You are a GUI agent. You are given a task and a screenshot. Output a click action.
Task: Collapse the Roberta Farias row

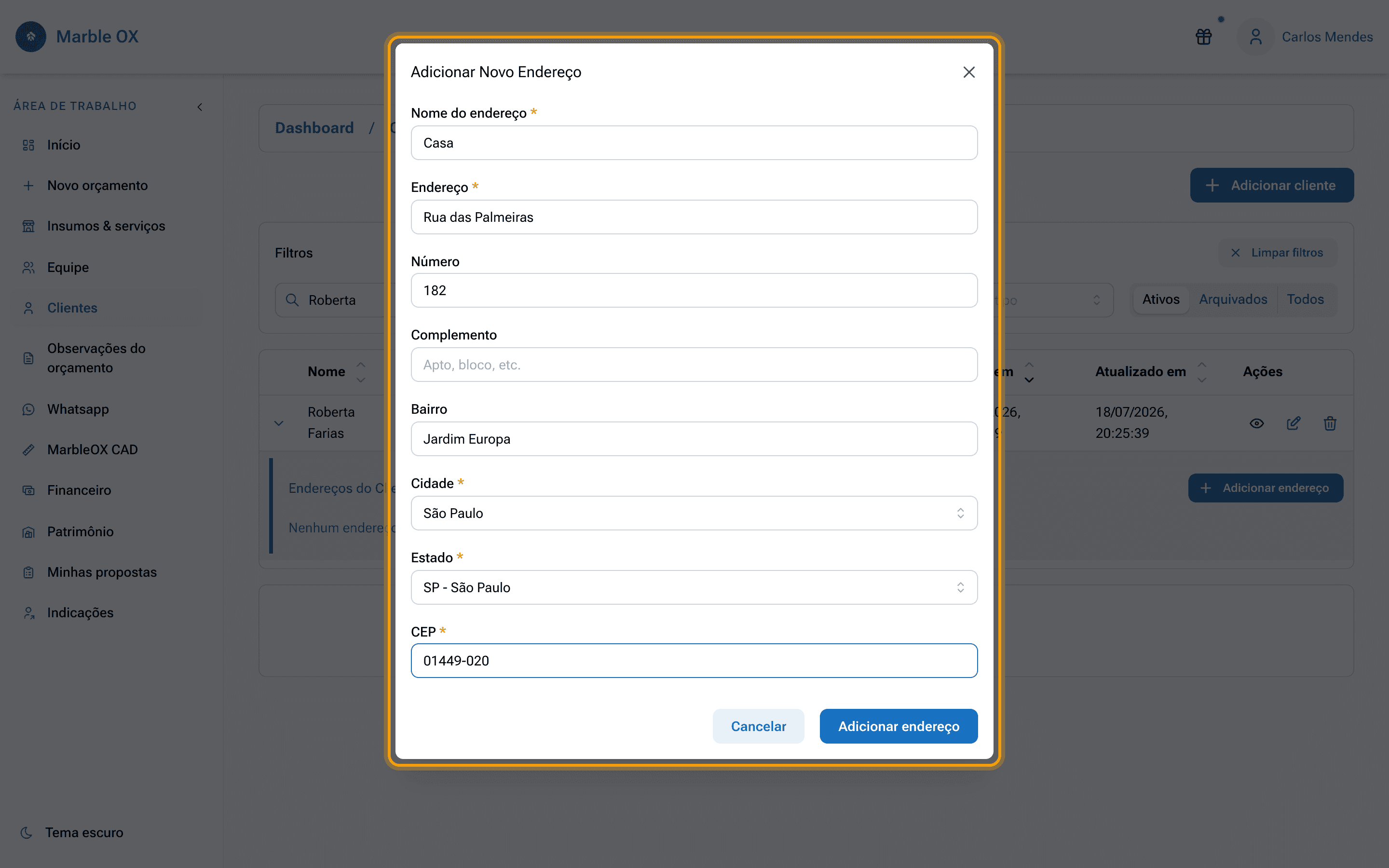click(279, 424)
